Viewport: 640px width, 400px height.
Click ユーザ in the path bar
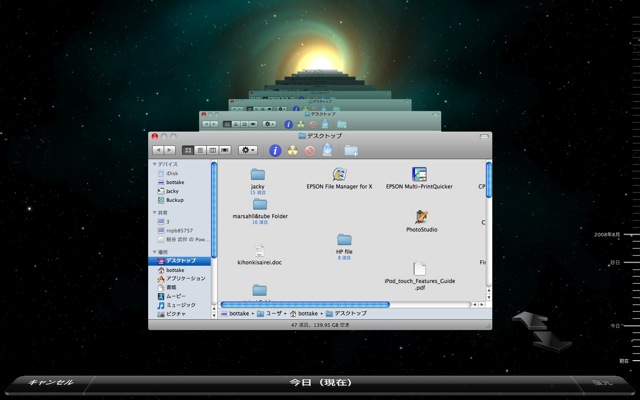(269, 313)
